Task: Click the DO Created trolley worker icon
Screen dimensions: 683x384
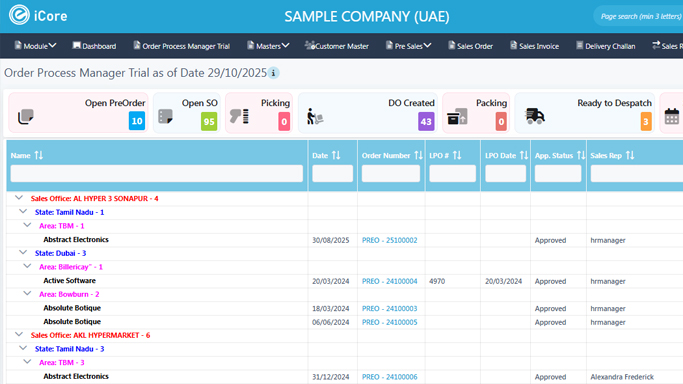Action: (x=314, y=117)
